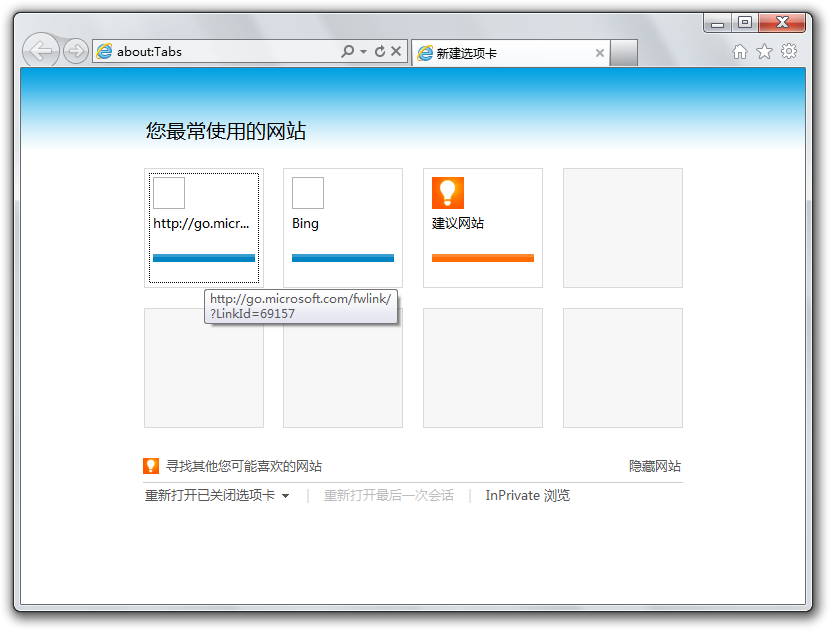The height and width of the screenshot is (631, 831).
Task: Click the IE page icon in address bar
Action: [104, 51]
